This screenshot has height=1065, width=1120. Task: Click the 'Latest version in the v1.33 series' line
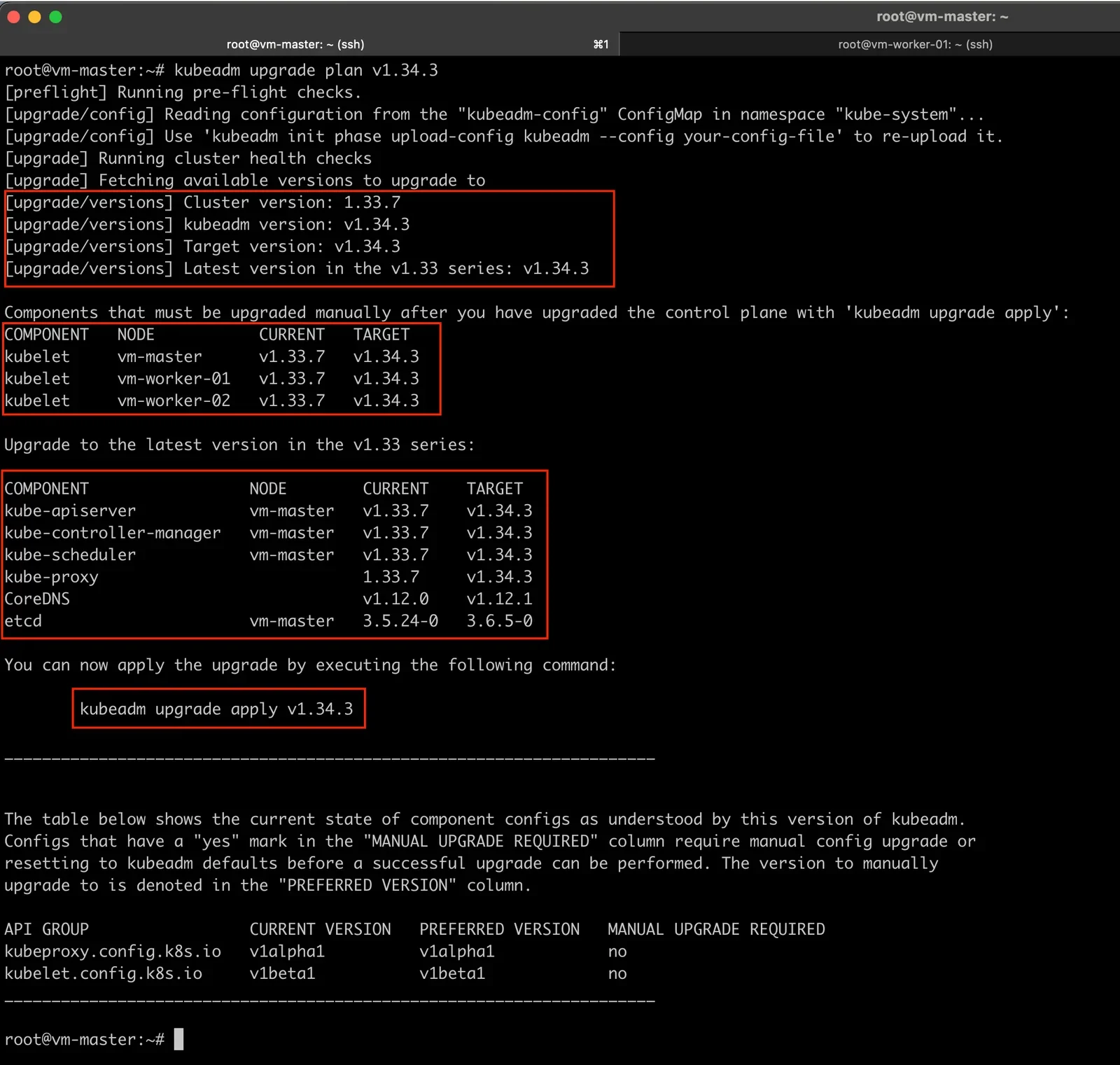click(x=297, y=268)
